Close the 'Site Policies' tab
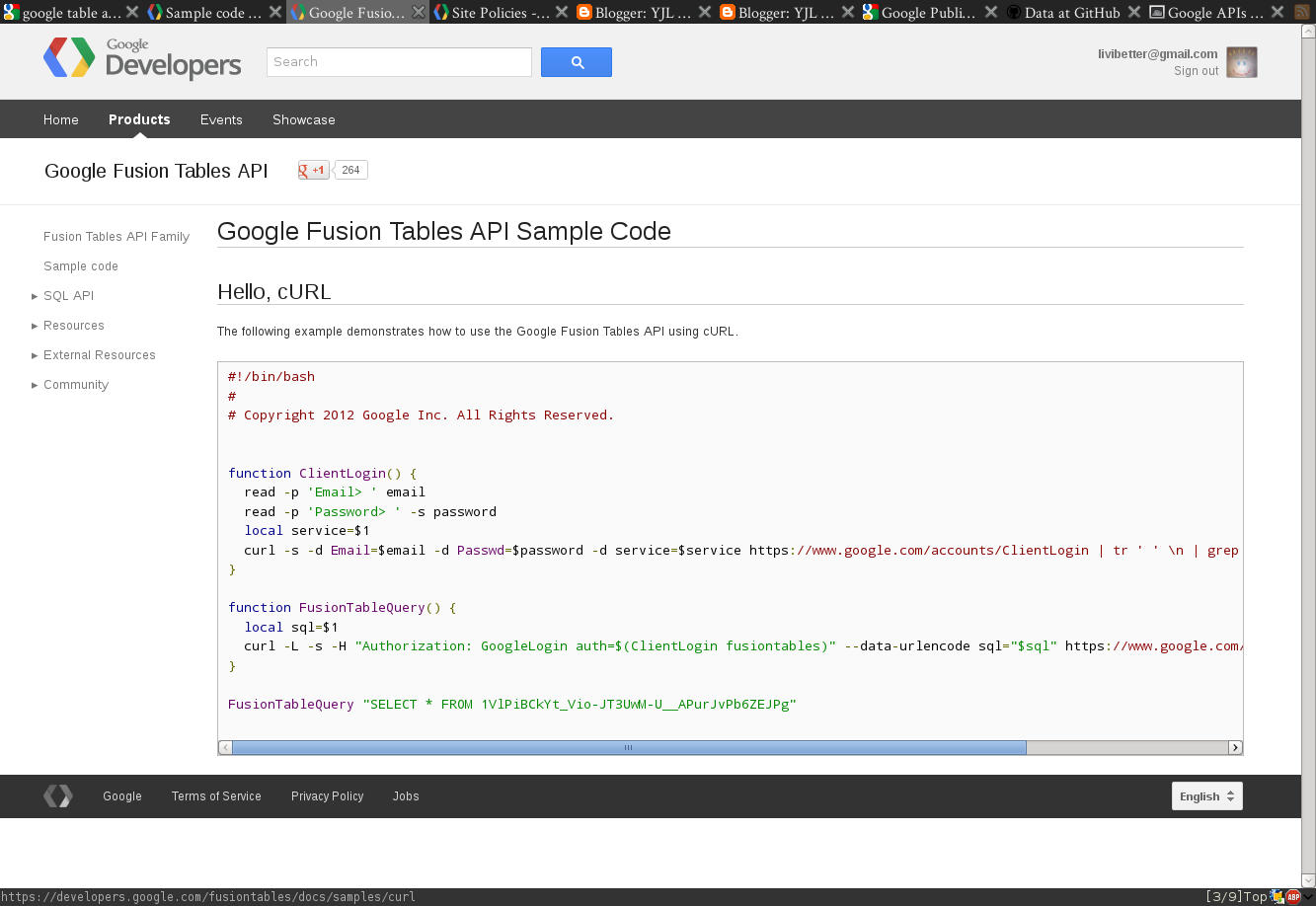 point(562,13)
